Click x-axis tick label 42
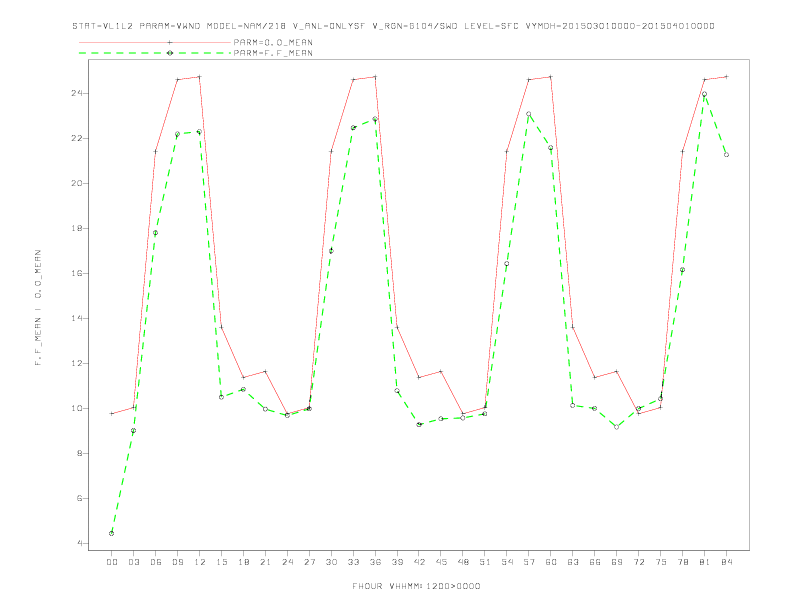The height and width of the screenshot is (612, 792). coord(419,562)
